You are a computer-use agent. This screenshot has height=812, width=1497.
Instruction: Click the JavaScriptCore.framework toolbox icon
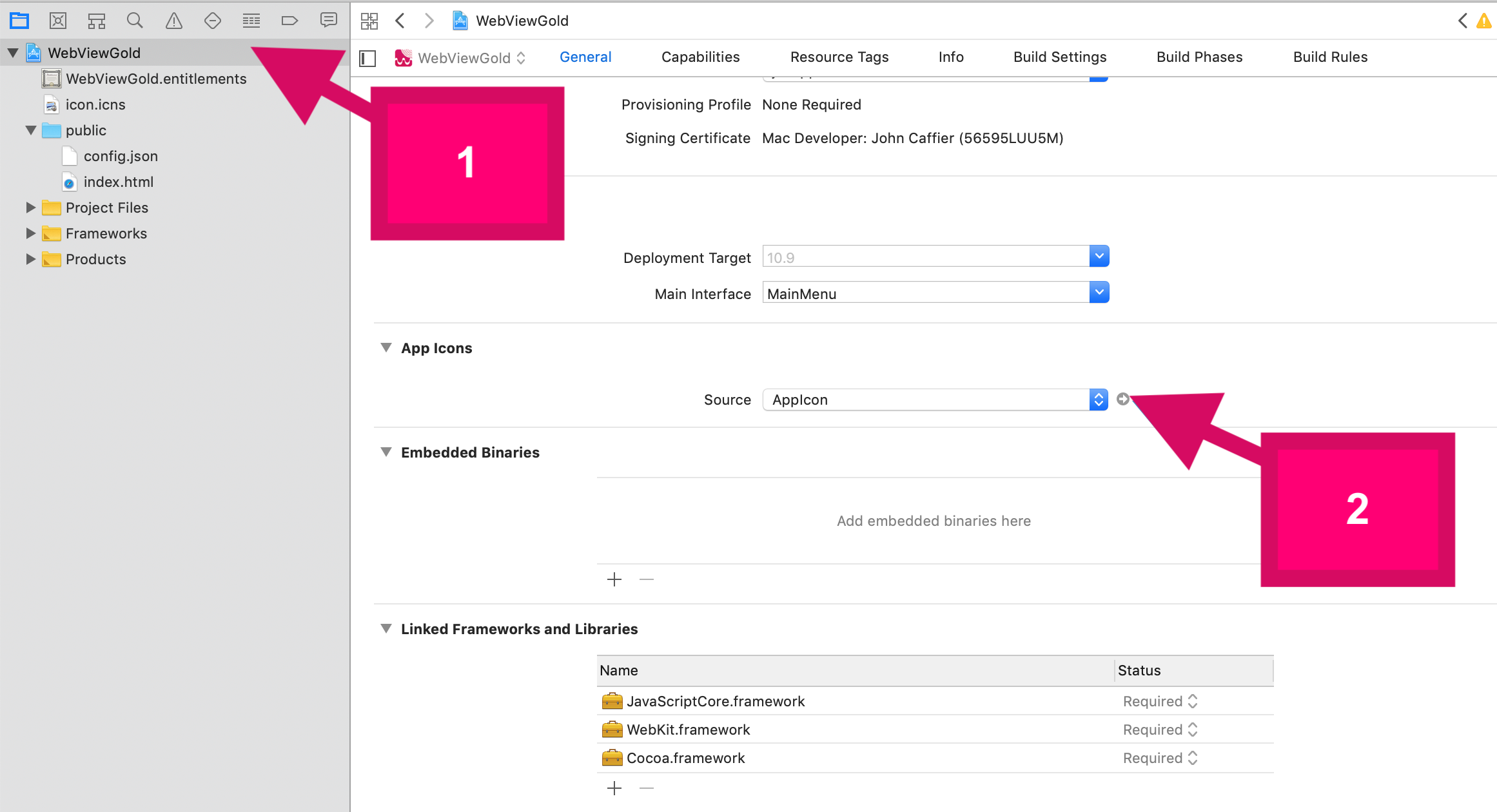(612, 701)
